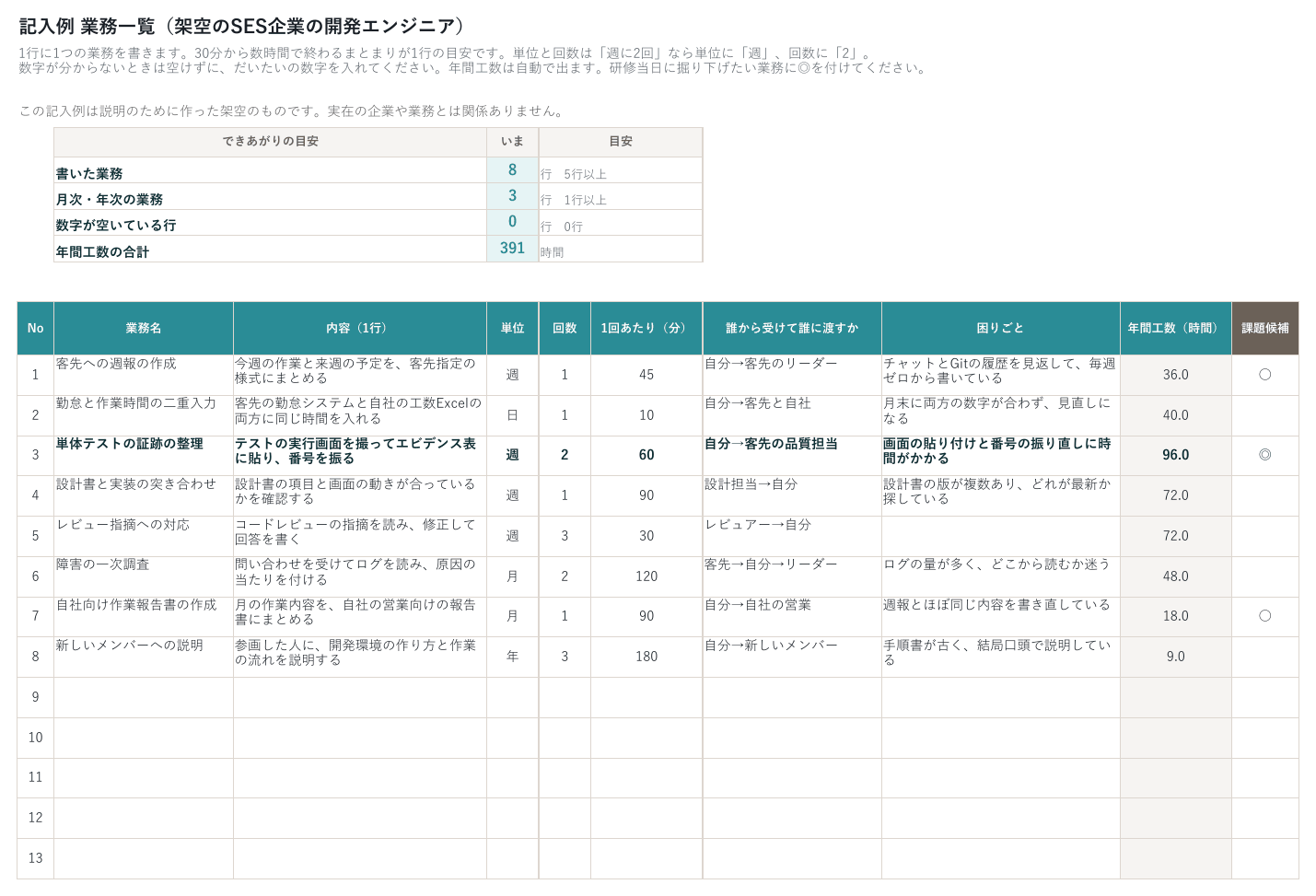Select the 困りごと column header
Screen dimensions: 1316x896
[1001, 328]
